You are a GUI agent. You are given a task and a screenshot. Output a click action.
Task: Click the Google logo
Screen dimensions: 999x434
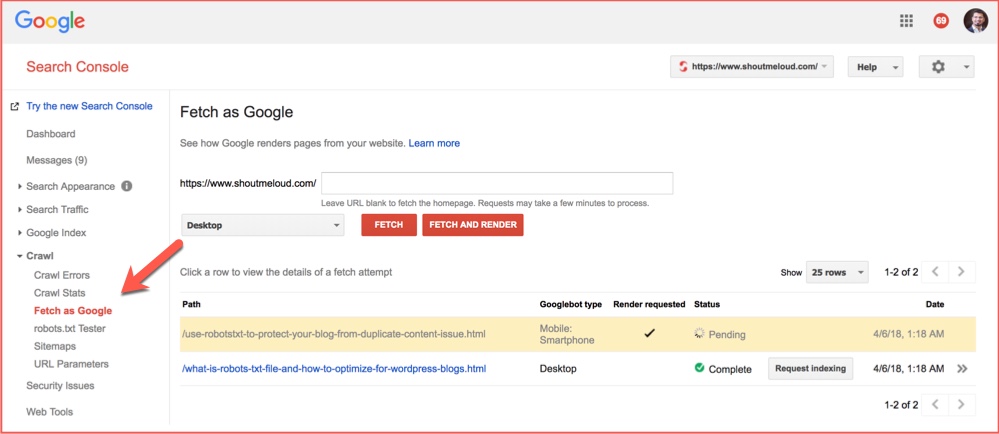pyautogui.click(x=50, y=22)
